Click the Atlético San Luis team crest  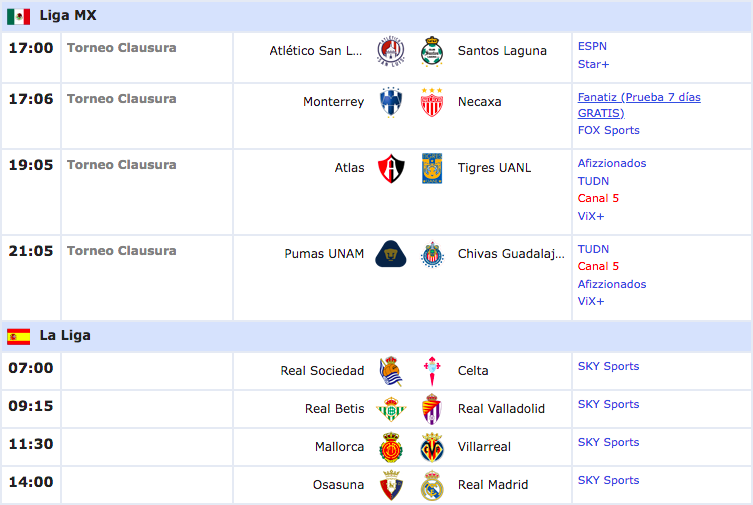391,51
